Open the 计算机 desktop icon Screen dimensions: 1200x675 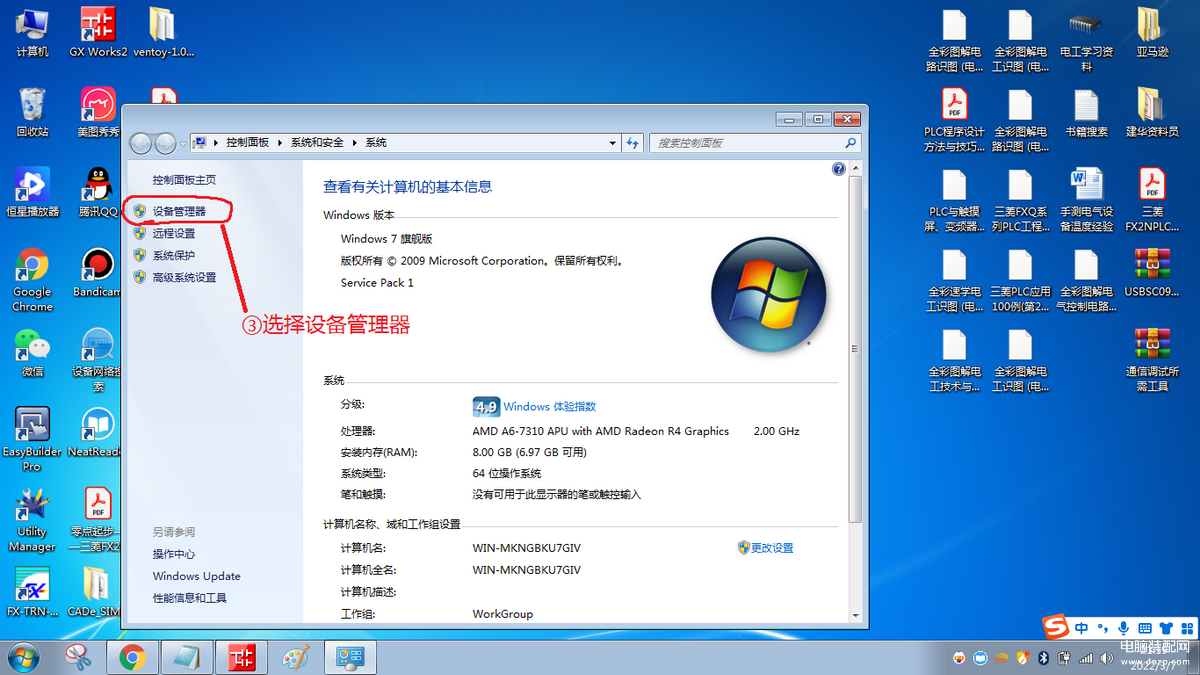coord(32,32)
